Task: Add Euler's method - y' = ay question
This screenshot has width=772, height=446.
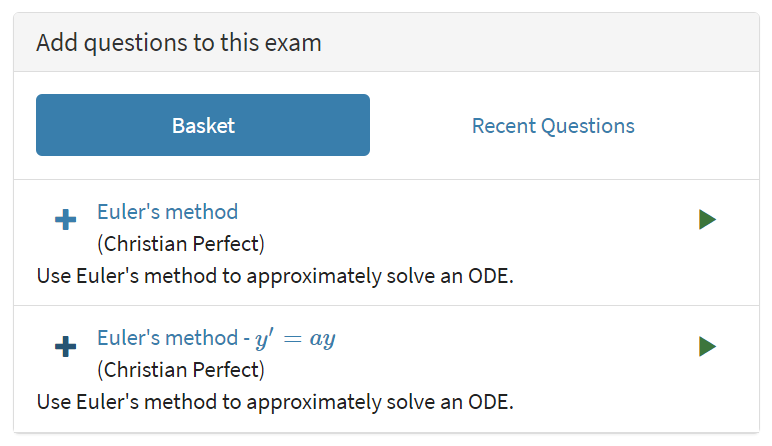Action: pyautogui.click(x=65, y=347)
